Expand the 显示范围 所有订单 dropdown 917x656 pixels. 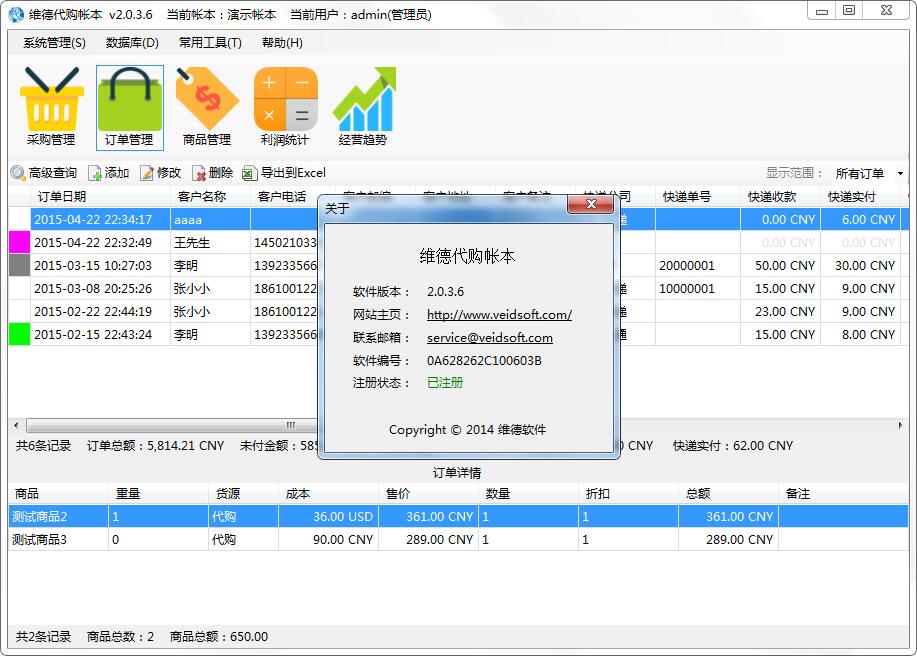click(868, 174)
